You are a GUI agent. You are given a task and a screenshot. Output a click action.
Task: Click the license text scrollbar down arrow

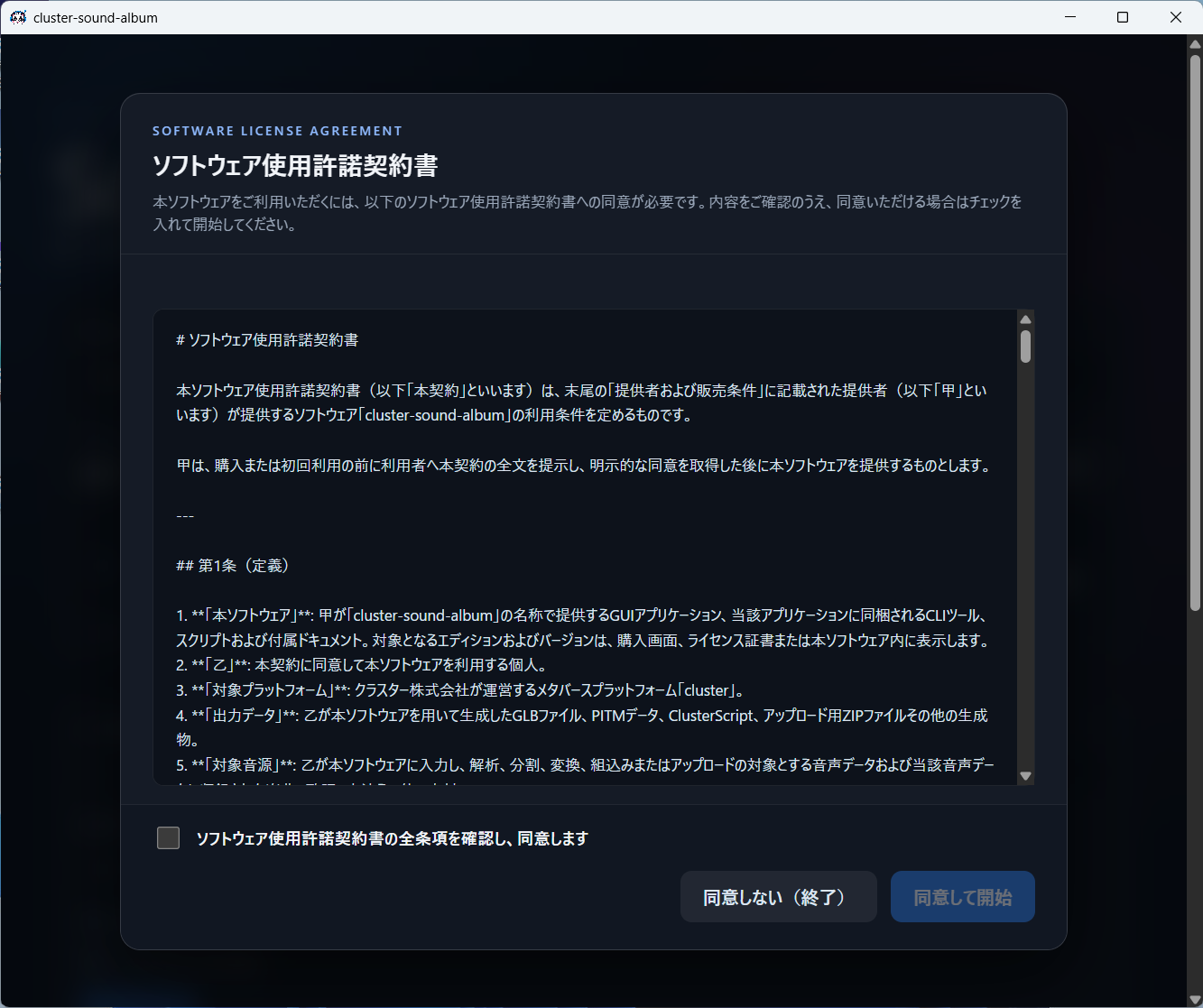[1025, 776]
